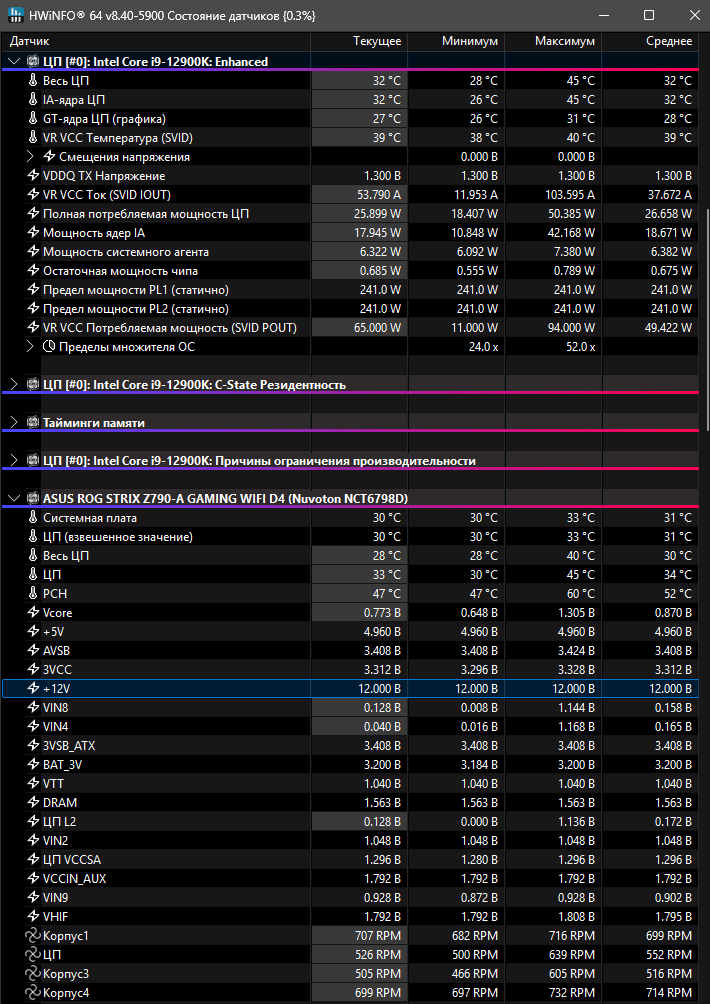Click thermometer icon of Системная плата

coord(33,517)
